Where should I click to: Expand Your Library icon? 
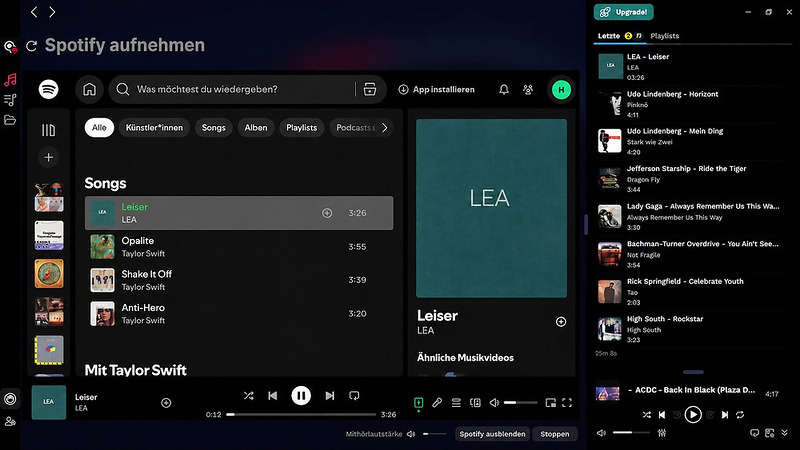point(48,131)
